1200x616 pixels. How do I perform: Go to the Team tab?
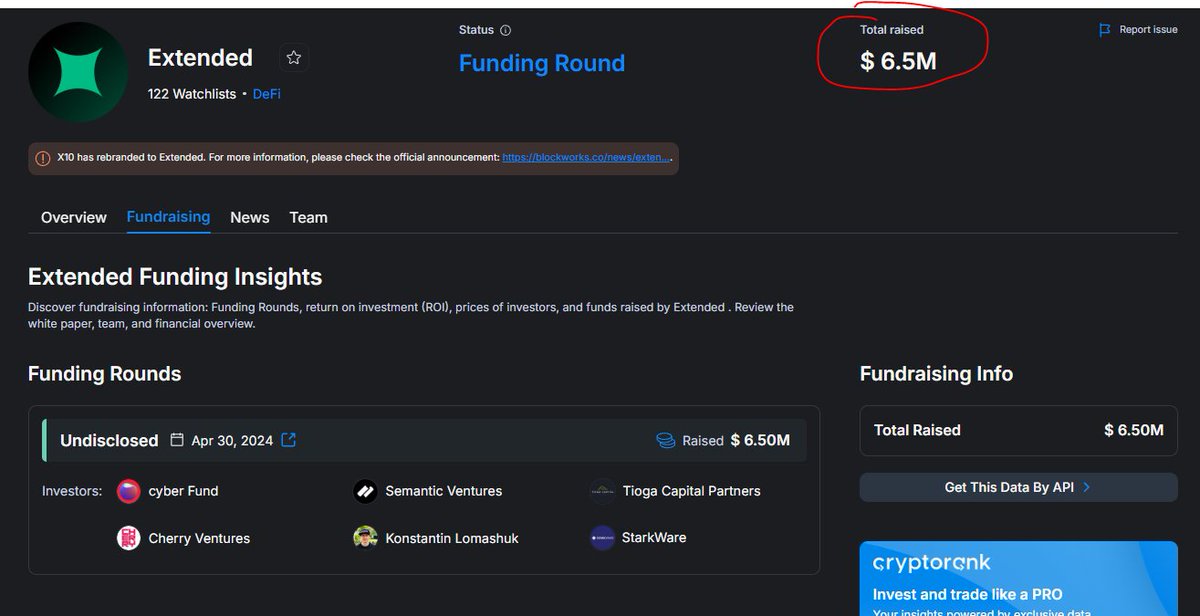[308, 217]
